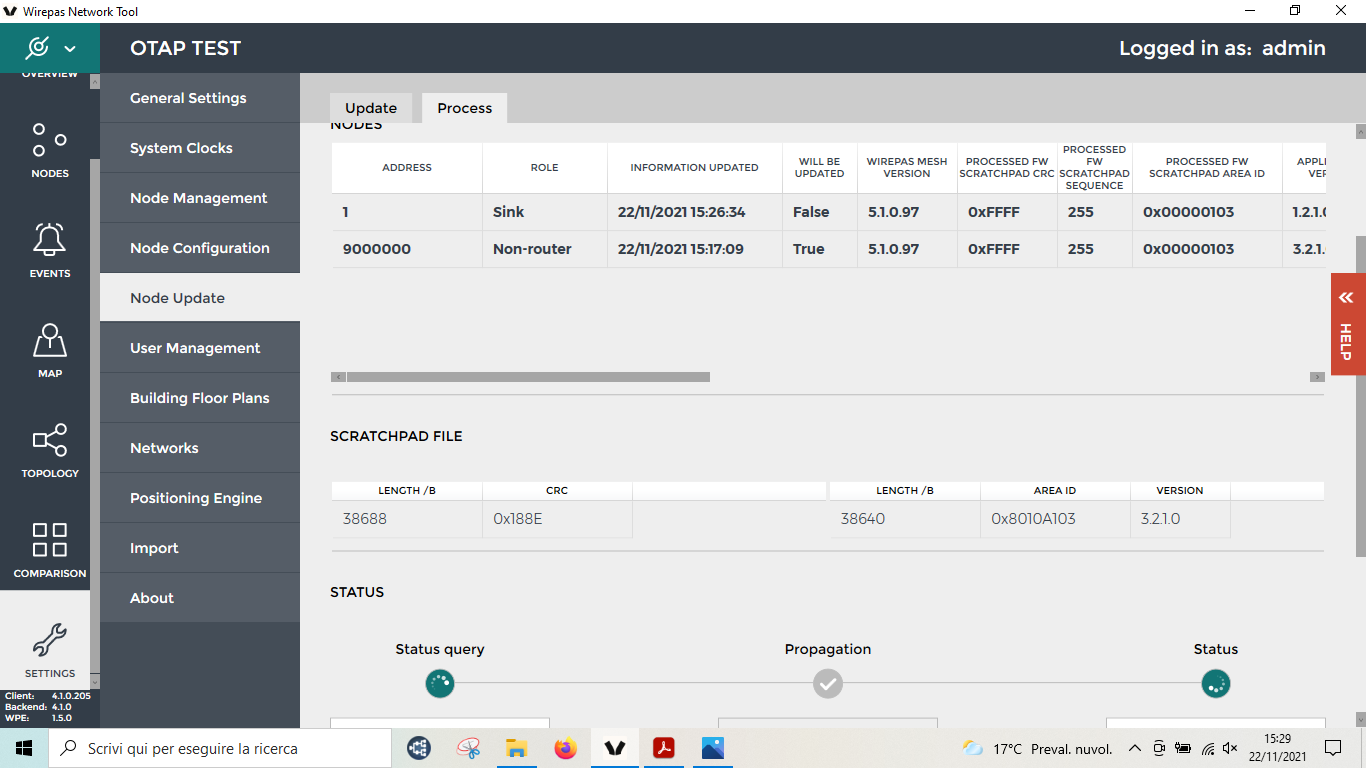Click the Status query step circle
This screenshot has width=1366, height=768.
click(439, 684)
